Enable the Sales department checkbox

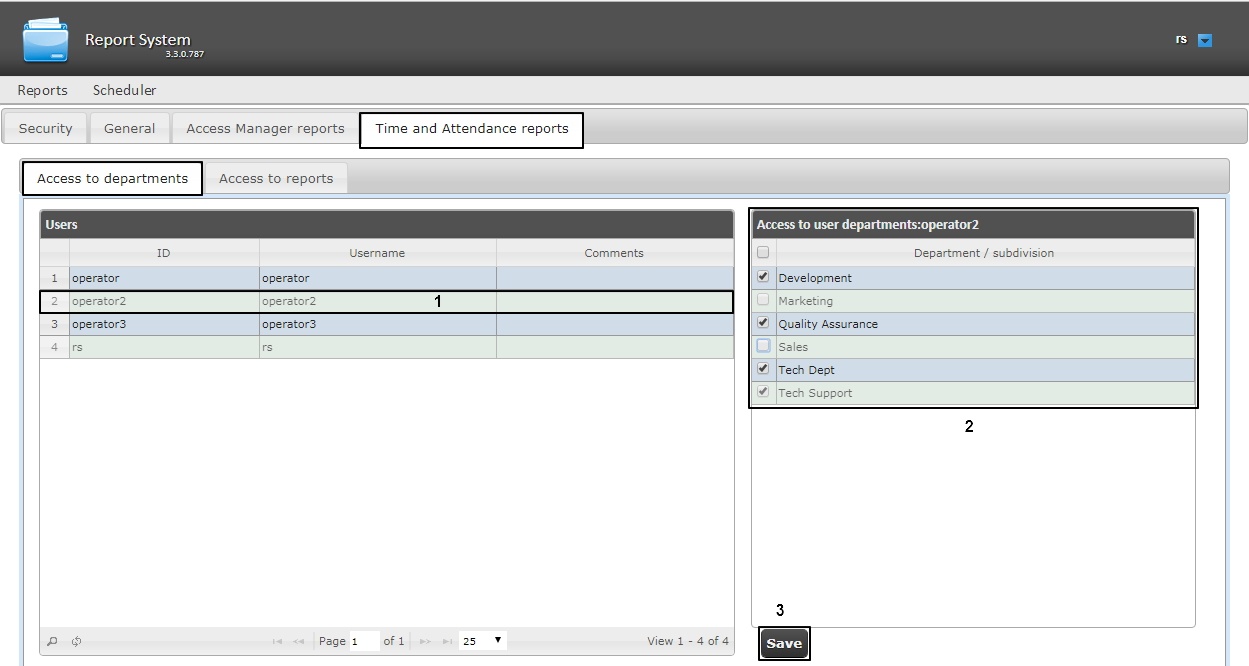[764, 346]
